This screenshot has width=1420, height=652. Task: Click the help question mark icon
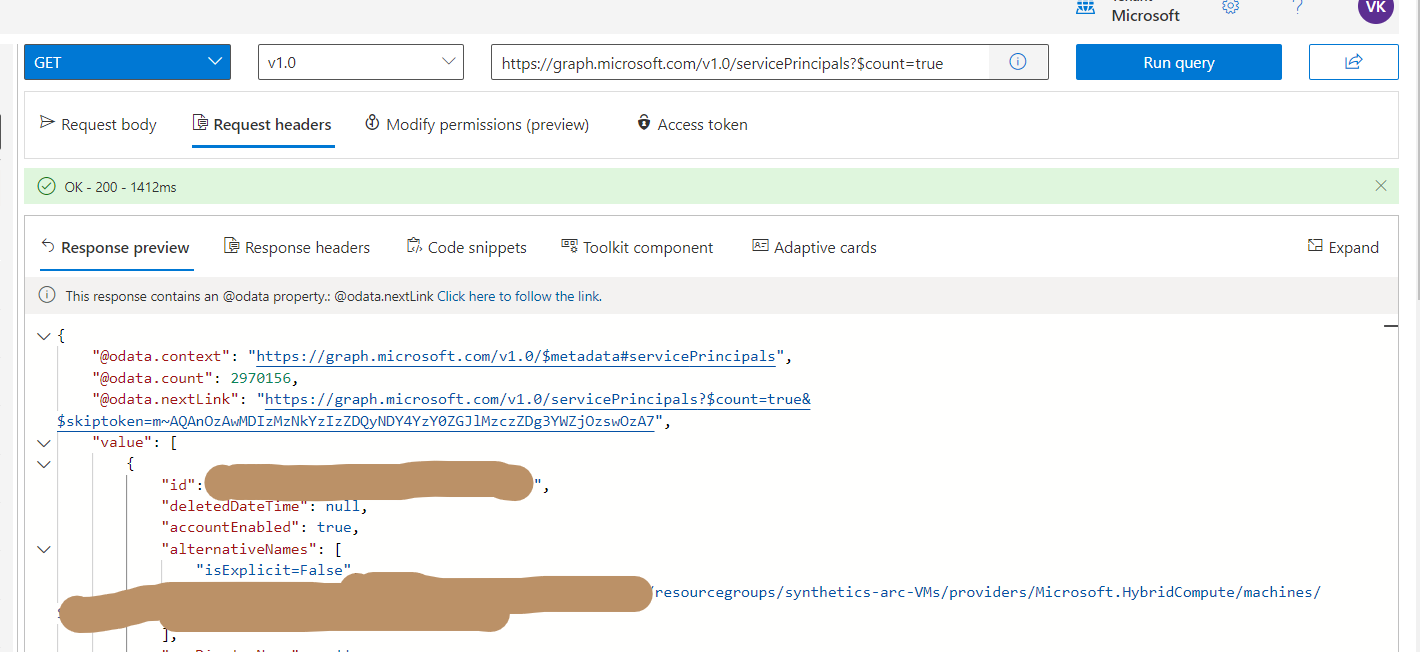(1297, 7)
